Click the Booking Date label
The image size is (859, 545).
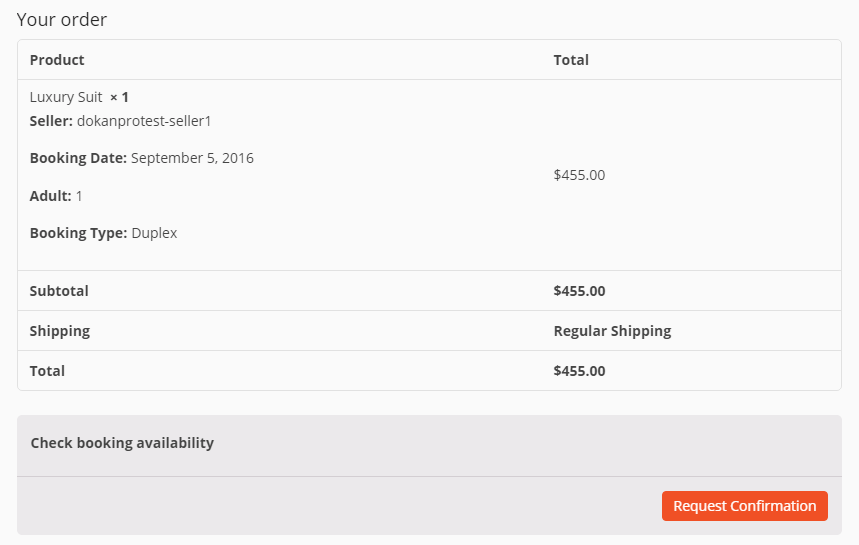78,158
